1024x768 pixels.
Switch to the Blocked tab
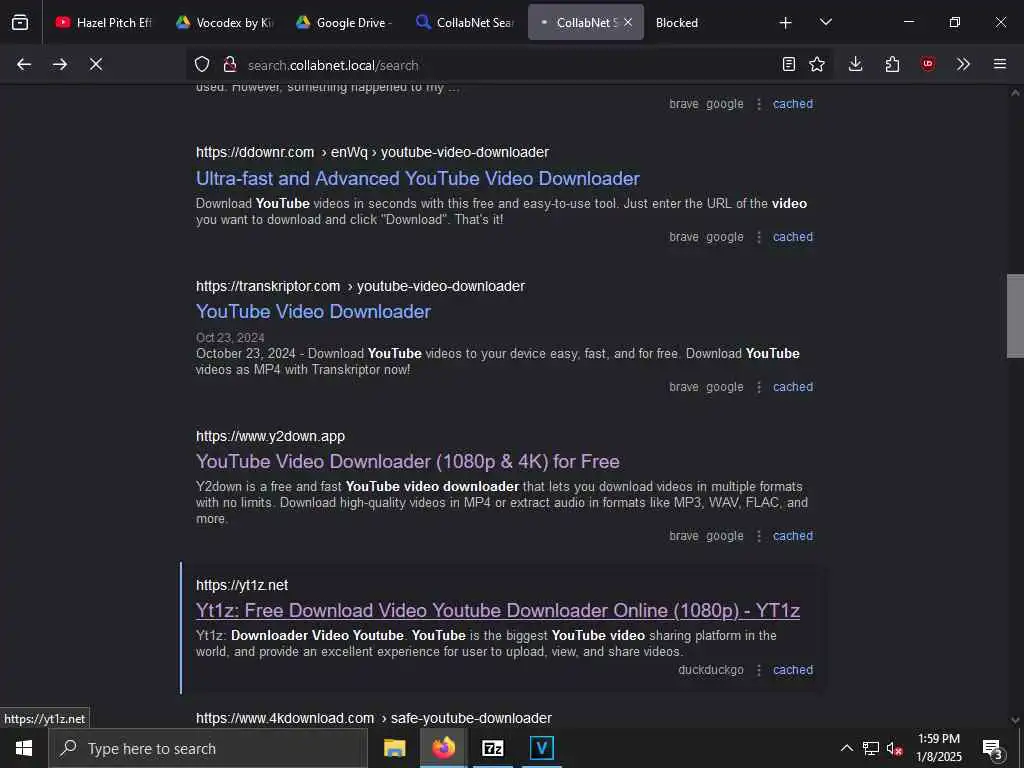[677, 22]
